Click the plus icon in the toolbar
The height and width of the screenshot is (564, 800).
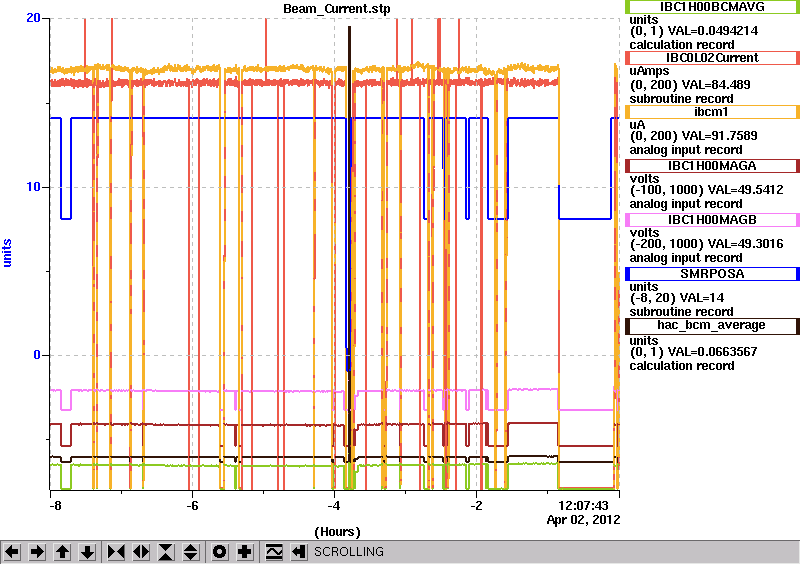[x=245, y=552]
